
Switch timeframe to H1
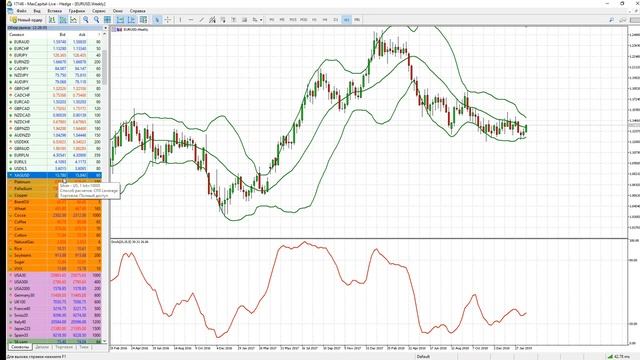point(314,20)
